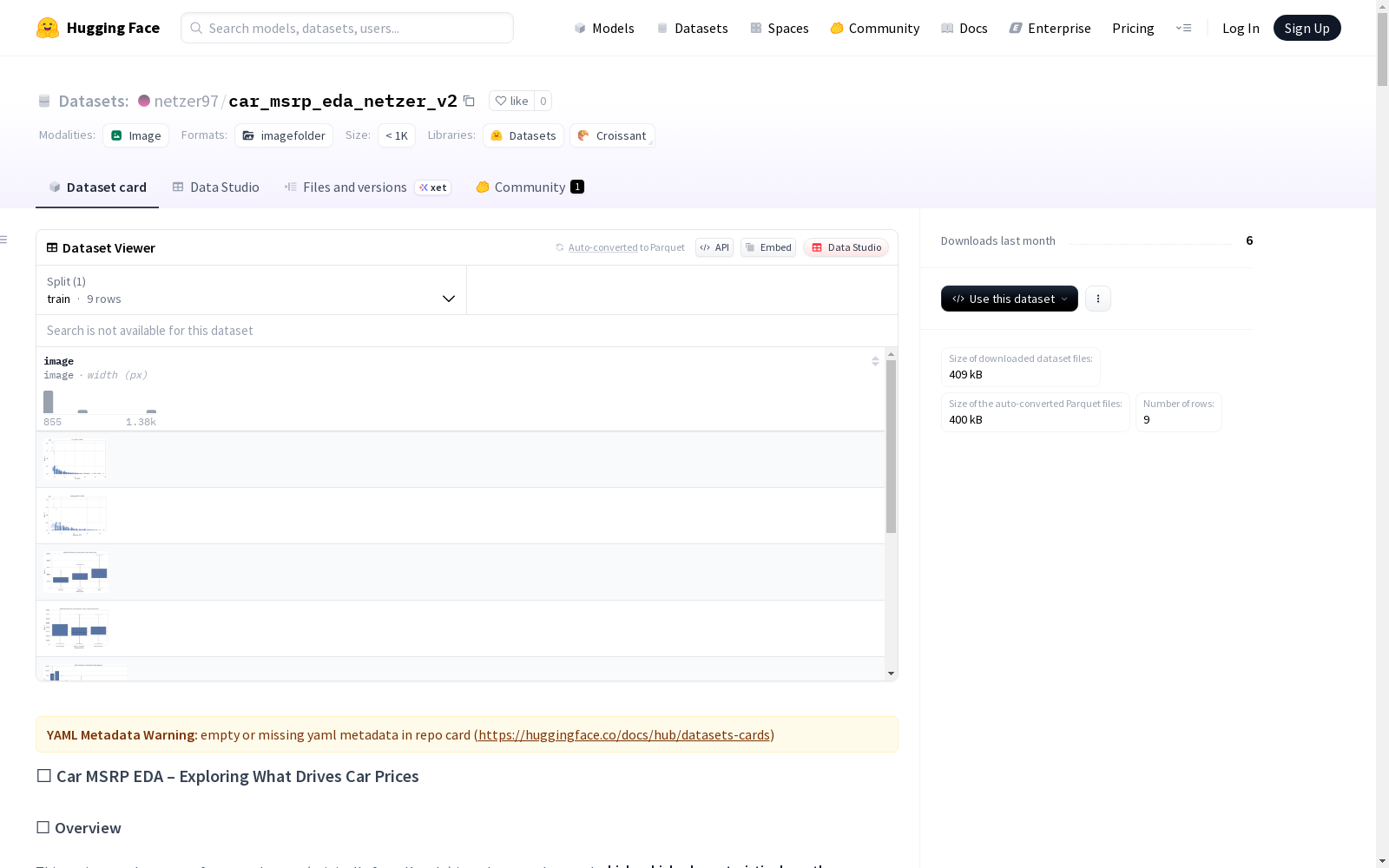Toggle the left sidebar table of contents icon
1389x868 pixels.
[4, 240]
